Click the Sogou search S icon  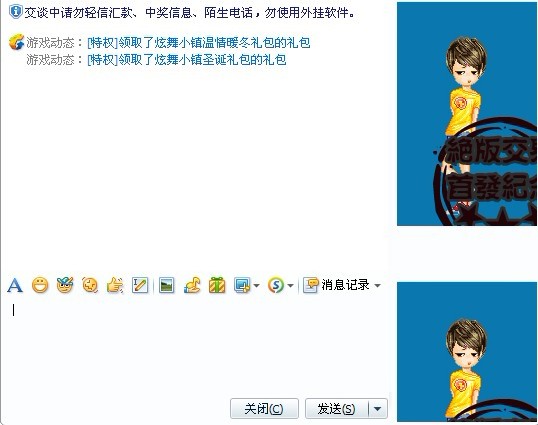pyautogui.click(x=276, y=285)
